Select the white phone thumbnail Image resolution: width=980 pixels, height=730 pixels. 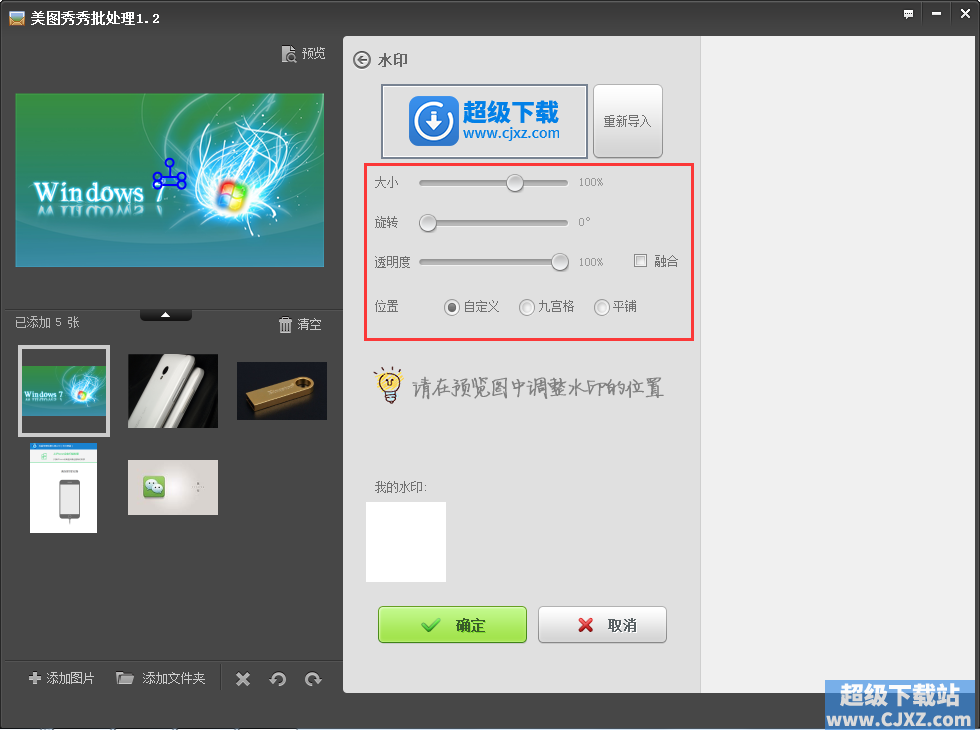pyautogui.click(x=173, y=391)
